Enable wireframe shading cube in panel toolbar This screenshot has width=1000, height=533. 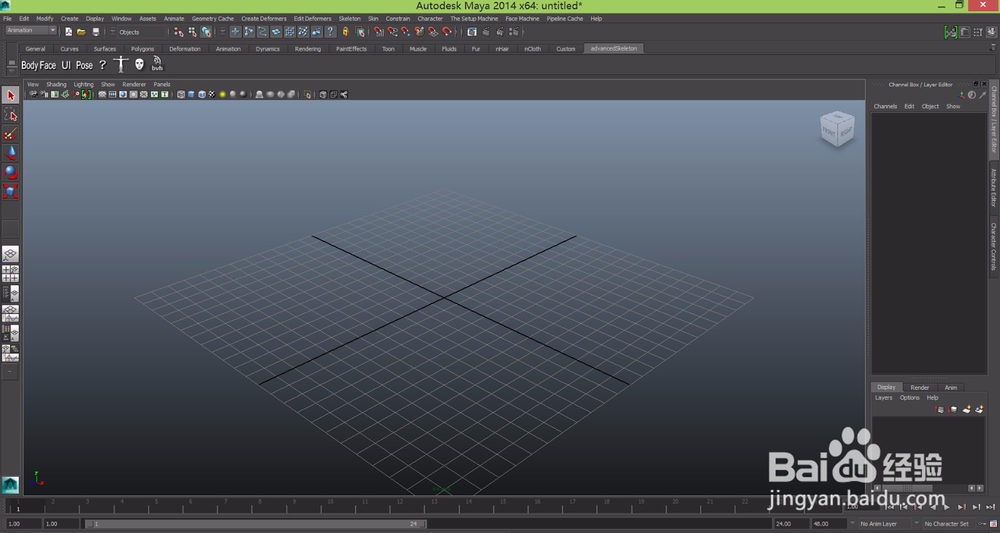pos(181,94)
